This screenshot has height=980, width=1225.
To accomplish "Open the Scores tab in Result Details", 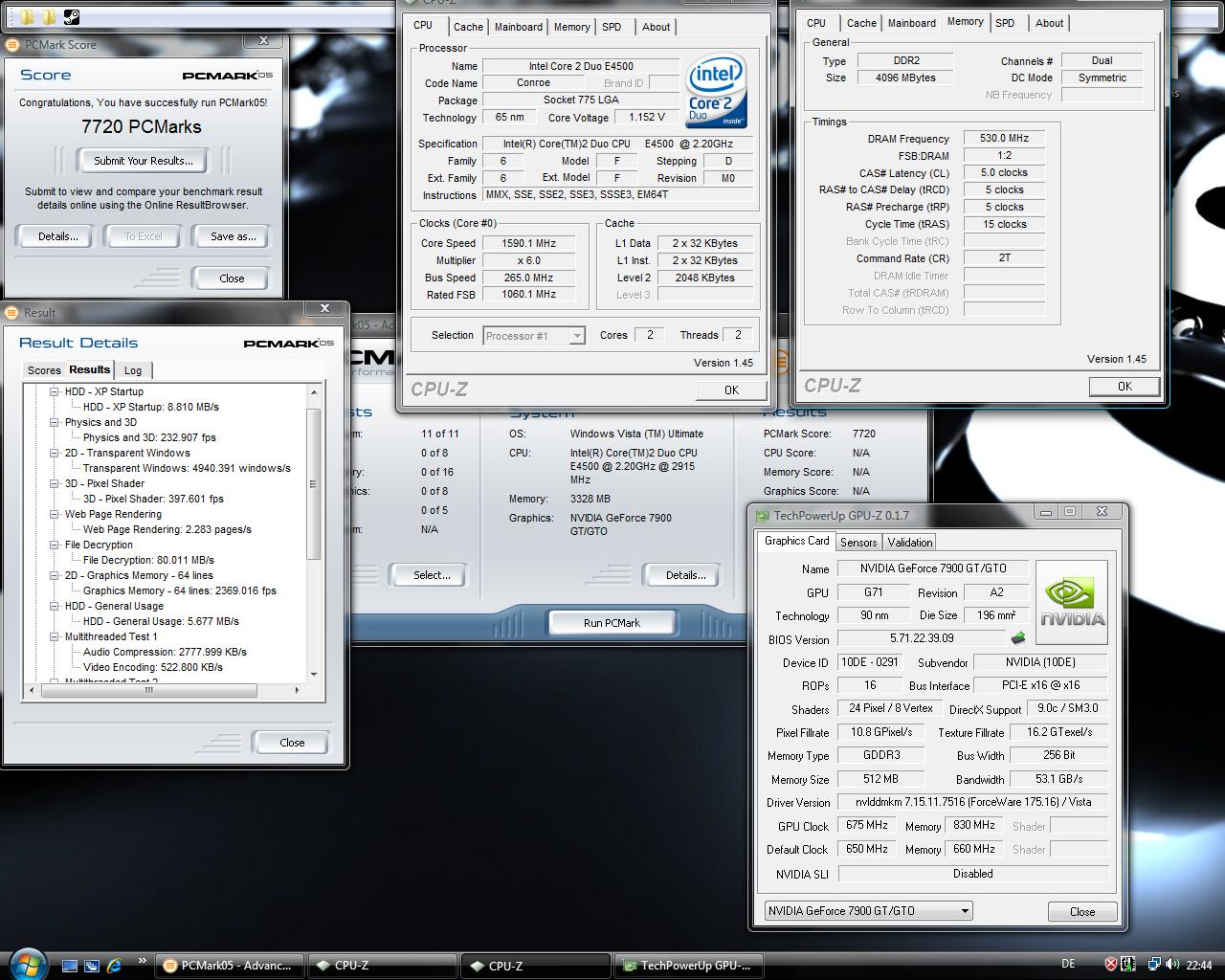I will tap(44, 370).
